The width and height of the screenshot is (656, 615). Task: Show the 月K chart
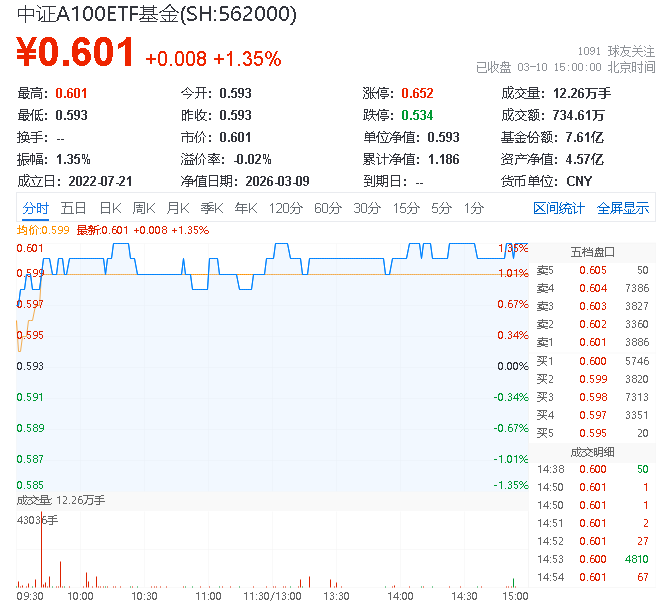coord(178,208)
